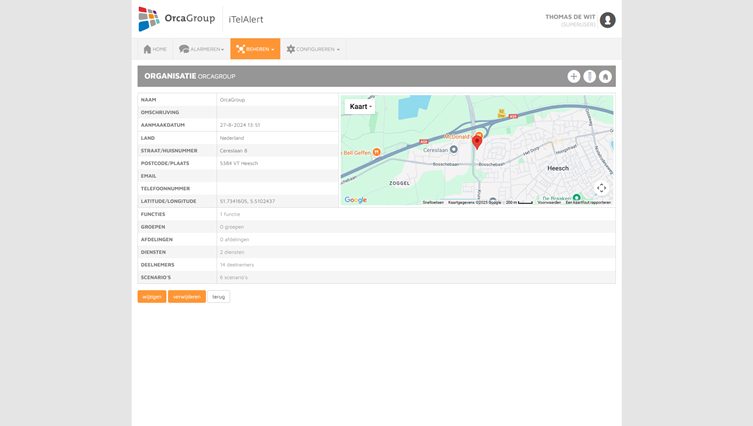Go to Home in navigation bar
753x426 pixels.
(155, 49)
